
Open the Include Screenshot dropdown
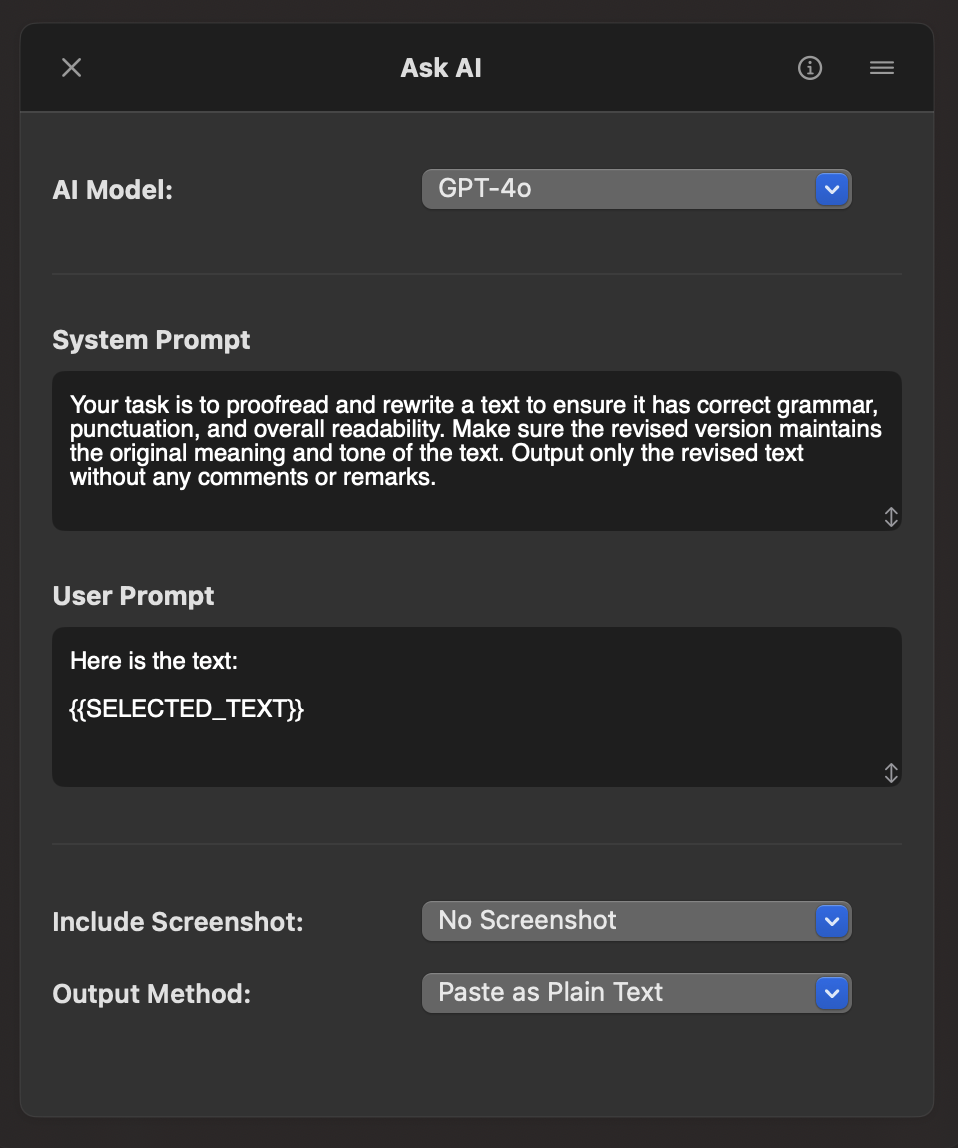point(637,921)
